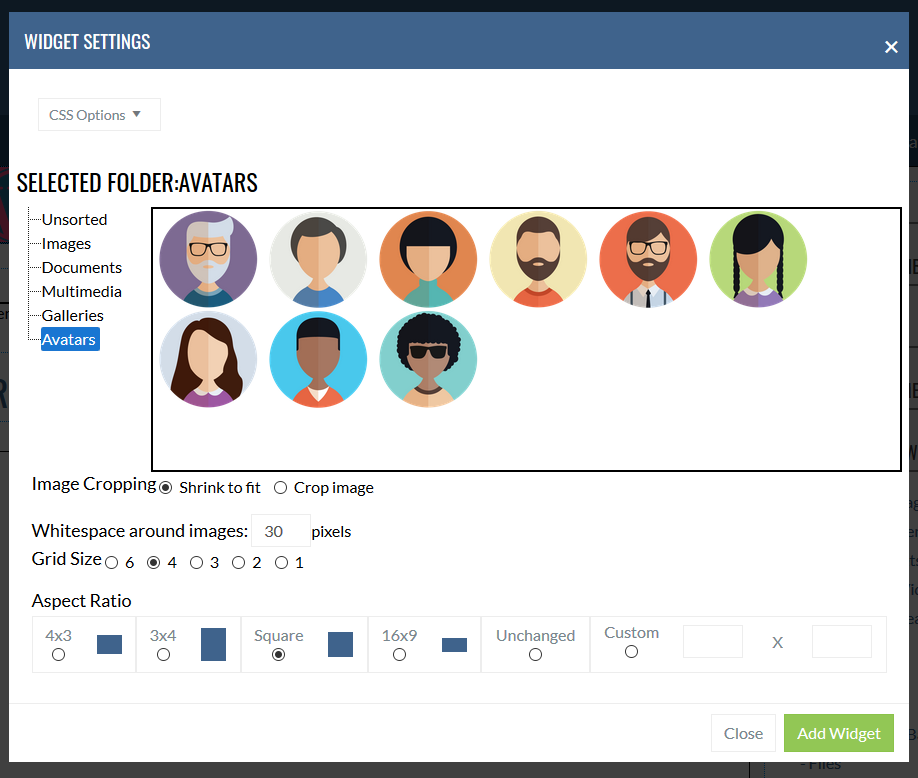
Task: Select the bearded man with glasses and tie avatar
Action: click(648, 259)
